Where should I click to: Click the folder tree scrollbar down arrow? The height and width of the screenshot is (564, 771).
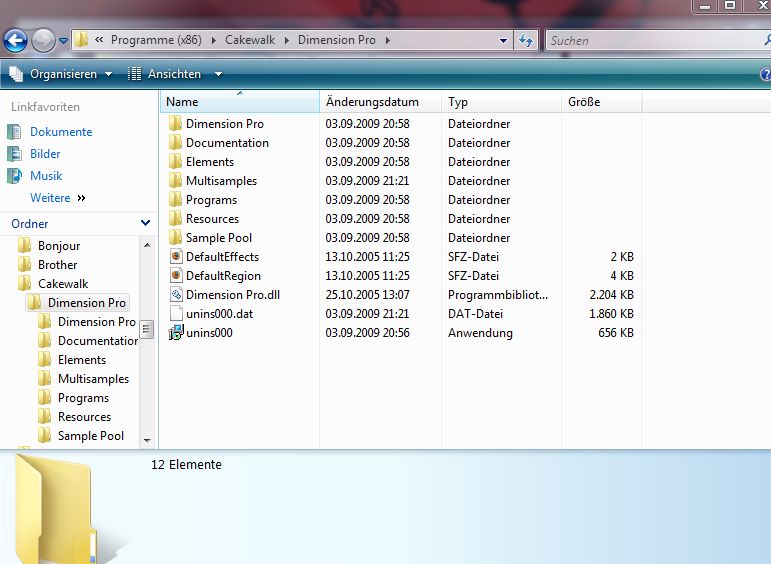(x=148, y=440)
